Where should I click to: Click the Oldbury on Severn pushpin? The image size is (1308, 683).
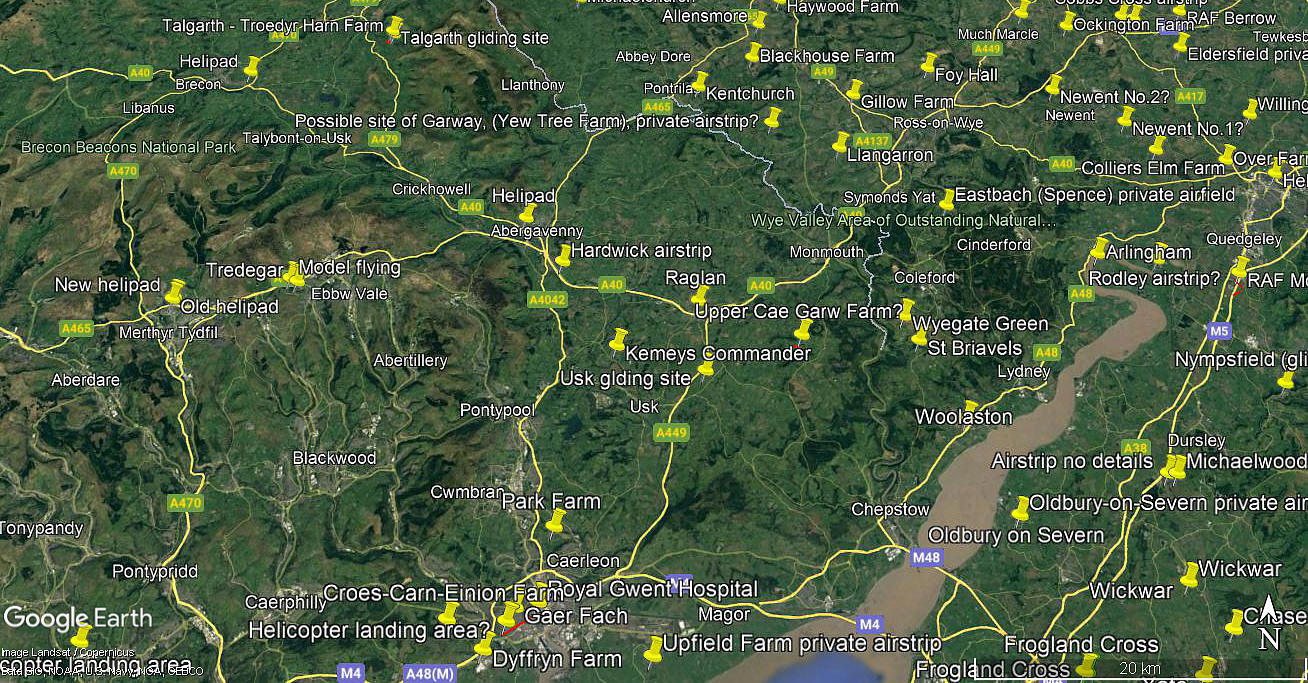pyautogui.click(x=1021, y=509)
